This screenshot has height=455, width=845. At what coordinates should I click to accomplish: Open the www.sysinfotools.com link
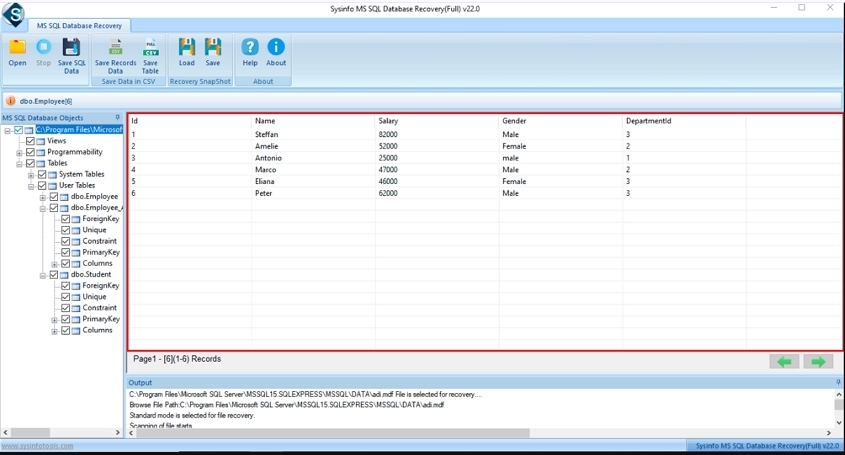37,446
